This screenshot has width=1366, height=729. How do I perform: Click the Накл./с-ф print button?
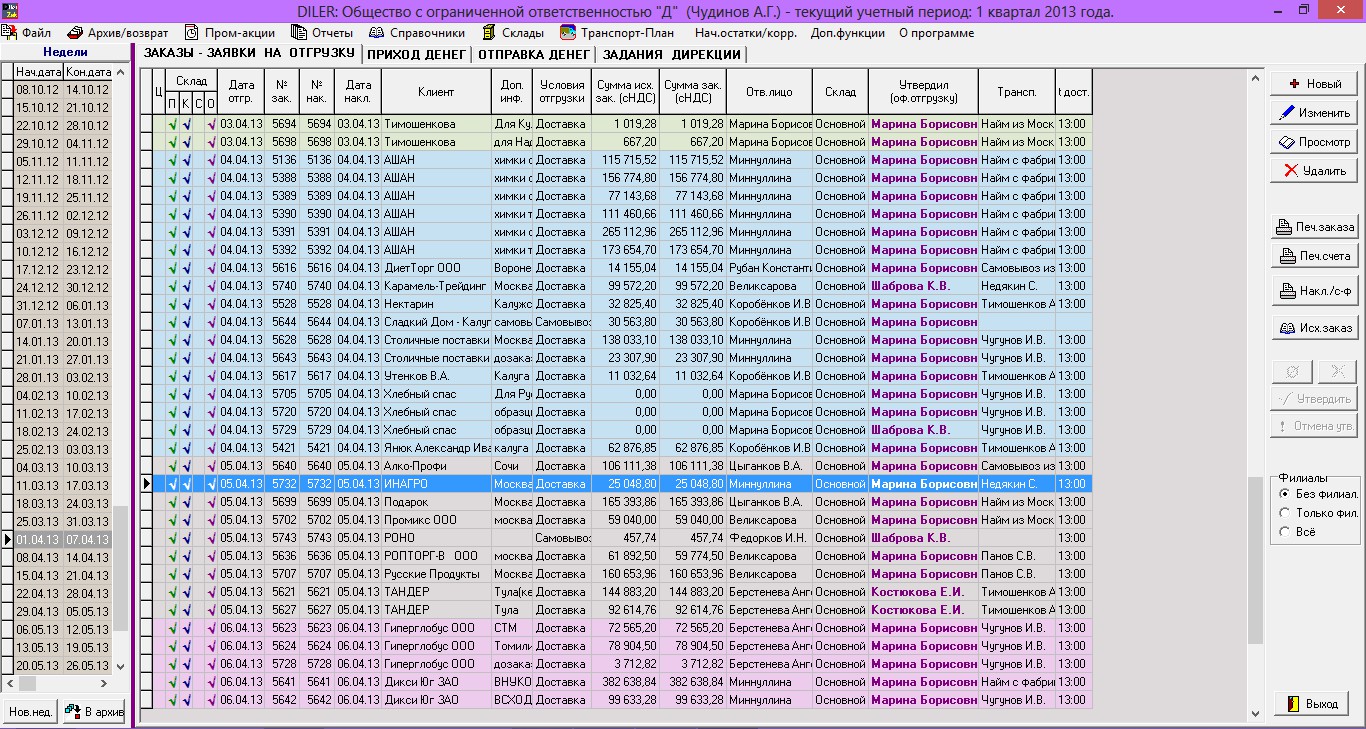tap(1314, 292)
